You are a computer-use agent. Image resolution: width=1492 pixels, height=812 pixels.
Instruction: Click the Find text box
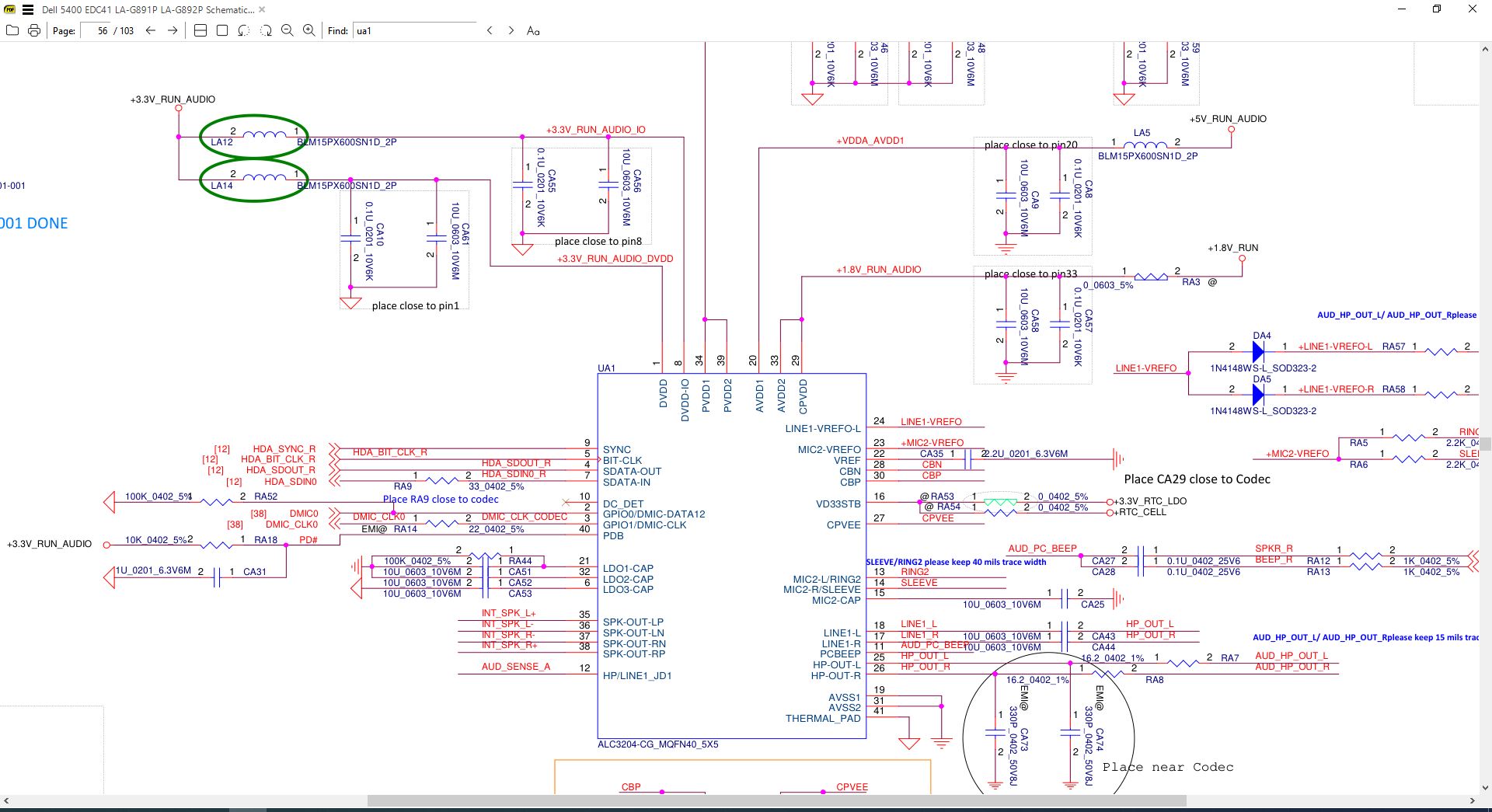tap(413, 31)
